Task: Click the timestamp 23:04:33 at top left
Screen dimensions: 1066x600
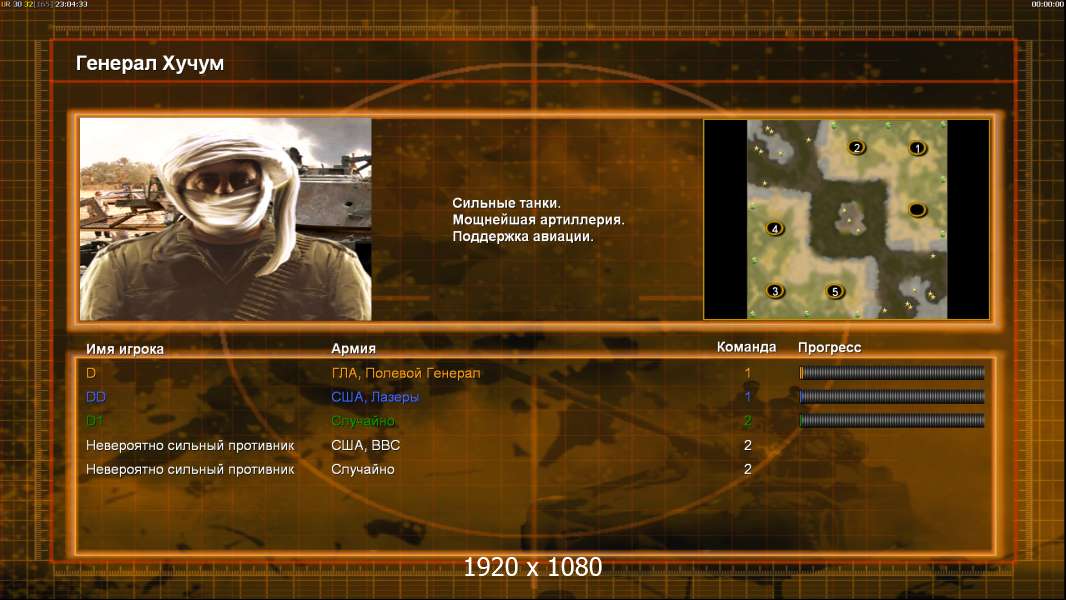Action: (71, 4)
